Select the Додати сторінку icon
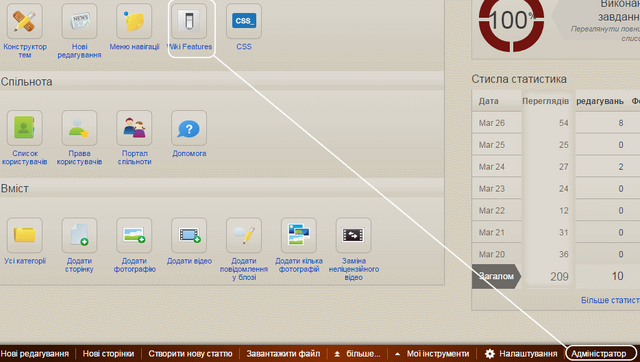The height and width of the screenshot is (362, 640). pos(79,235)
